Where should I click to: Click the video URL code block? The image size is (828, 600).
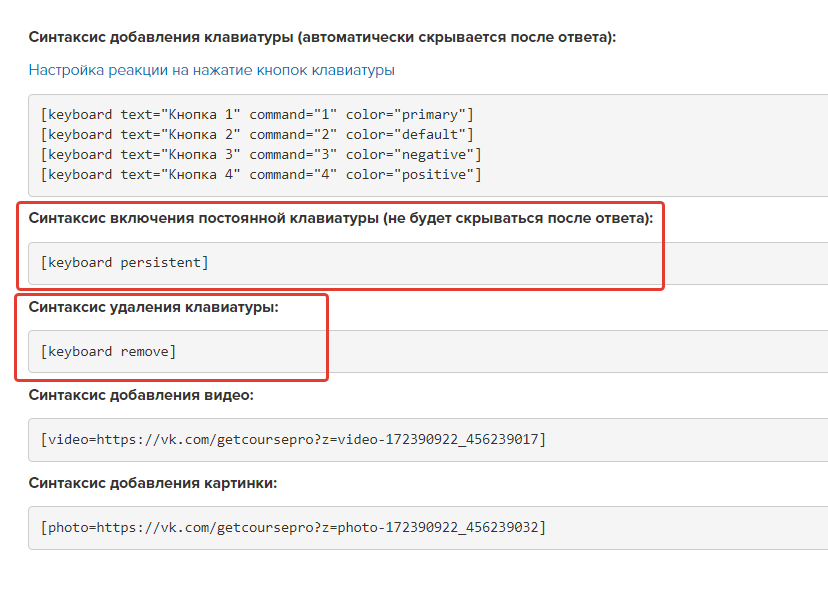pos(428,440)
